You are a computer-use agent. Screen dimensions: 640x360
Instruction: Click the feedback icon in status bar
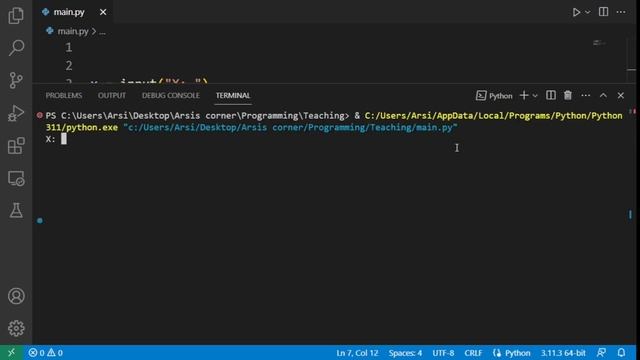[601, 353]
